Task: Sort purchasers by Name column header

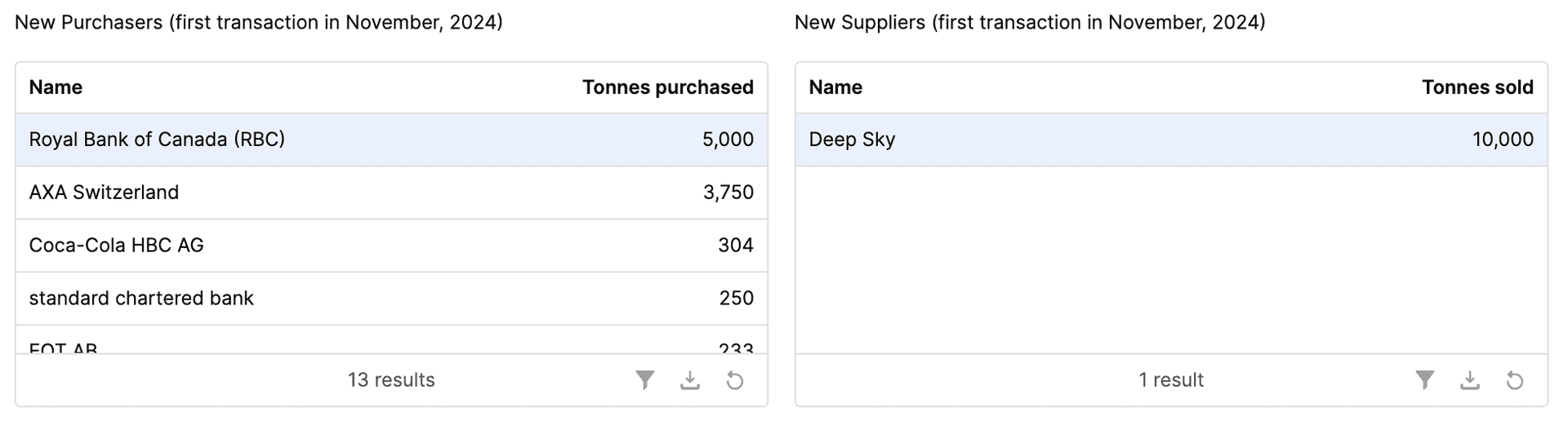Action: (56, 87)
